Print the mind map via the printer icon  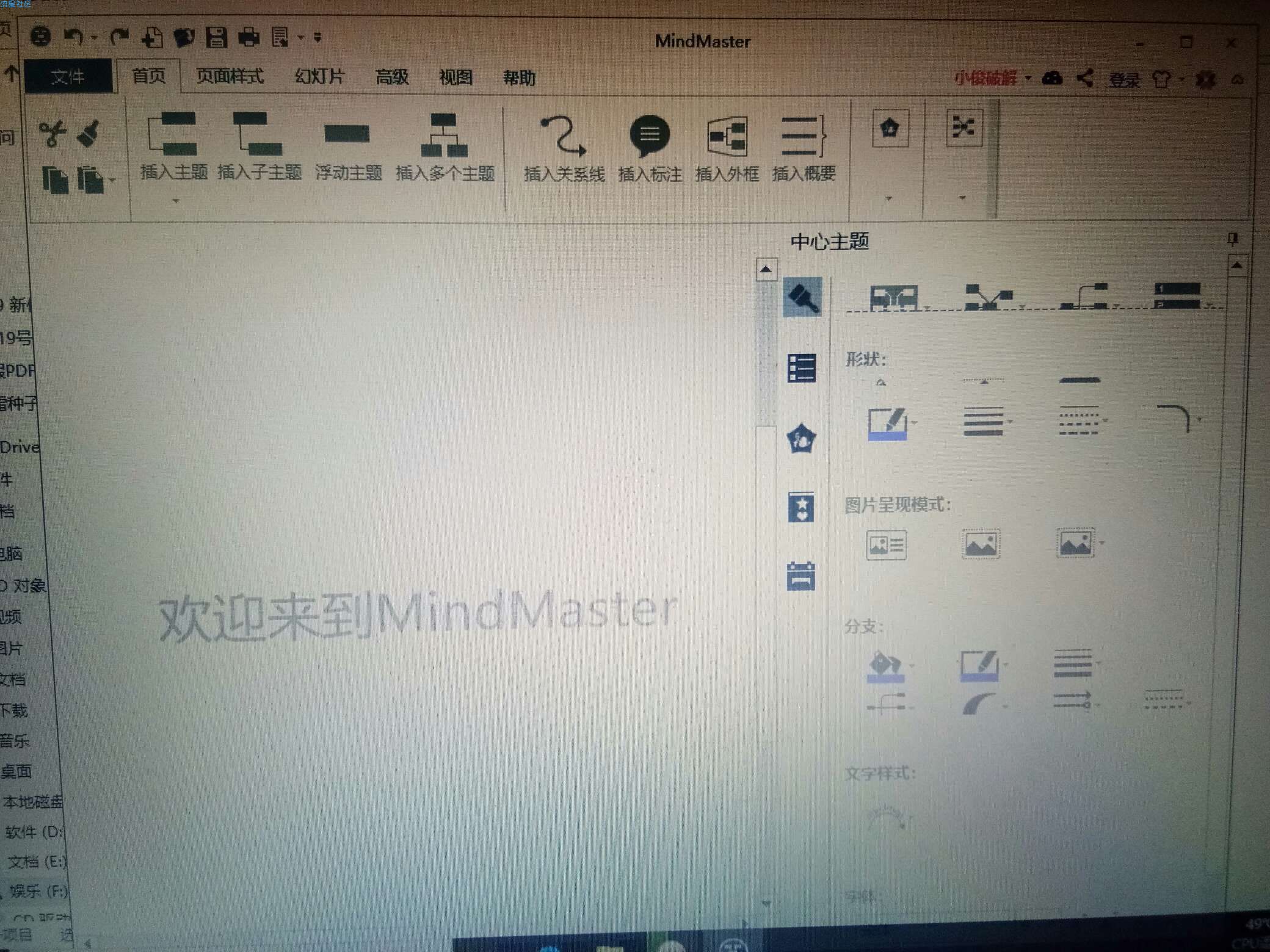point(249,37)
